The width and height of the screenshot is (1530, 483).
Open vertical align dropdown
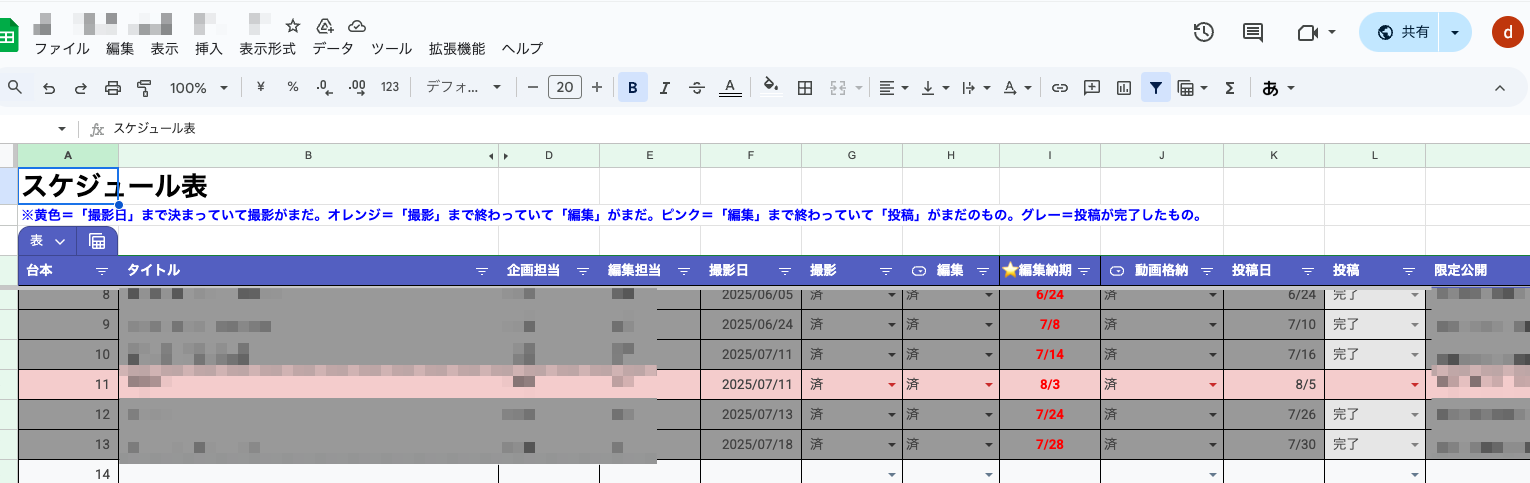(934, 88)
